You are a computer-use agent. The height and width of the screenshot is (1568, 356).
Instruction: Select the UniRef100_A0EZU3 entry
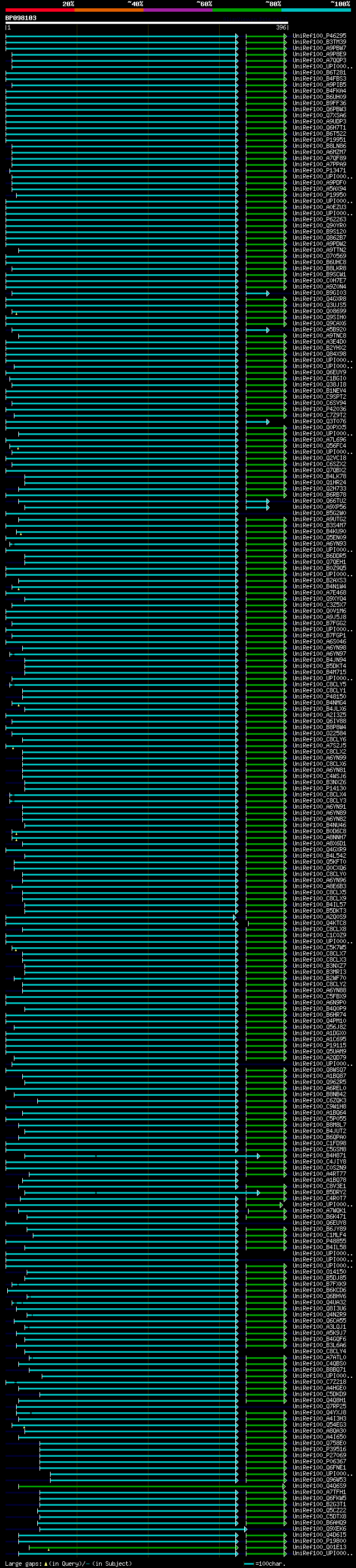click(319, 207)
